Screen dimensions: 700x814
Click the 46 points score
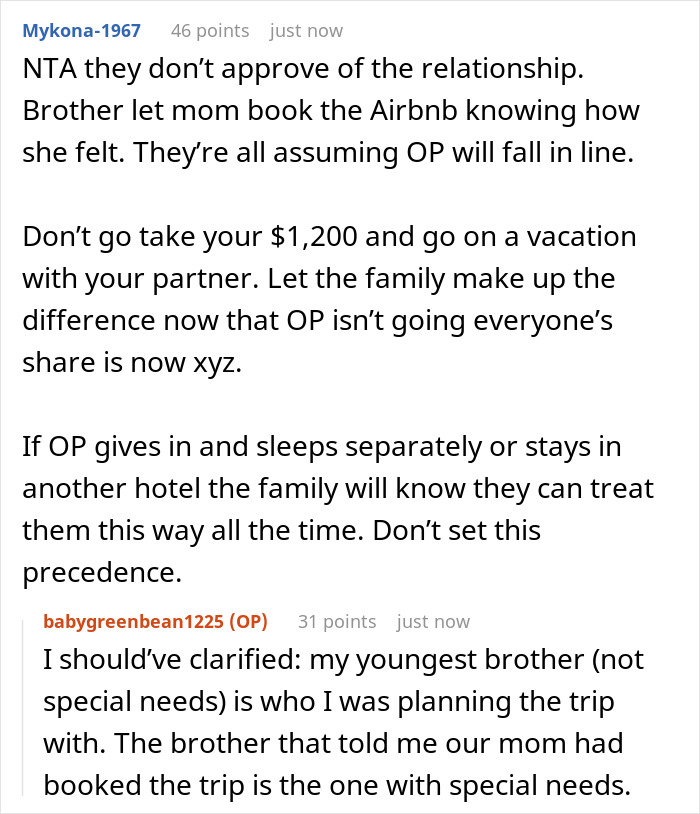point(209,30)
